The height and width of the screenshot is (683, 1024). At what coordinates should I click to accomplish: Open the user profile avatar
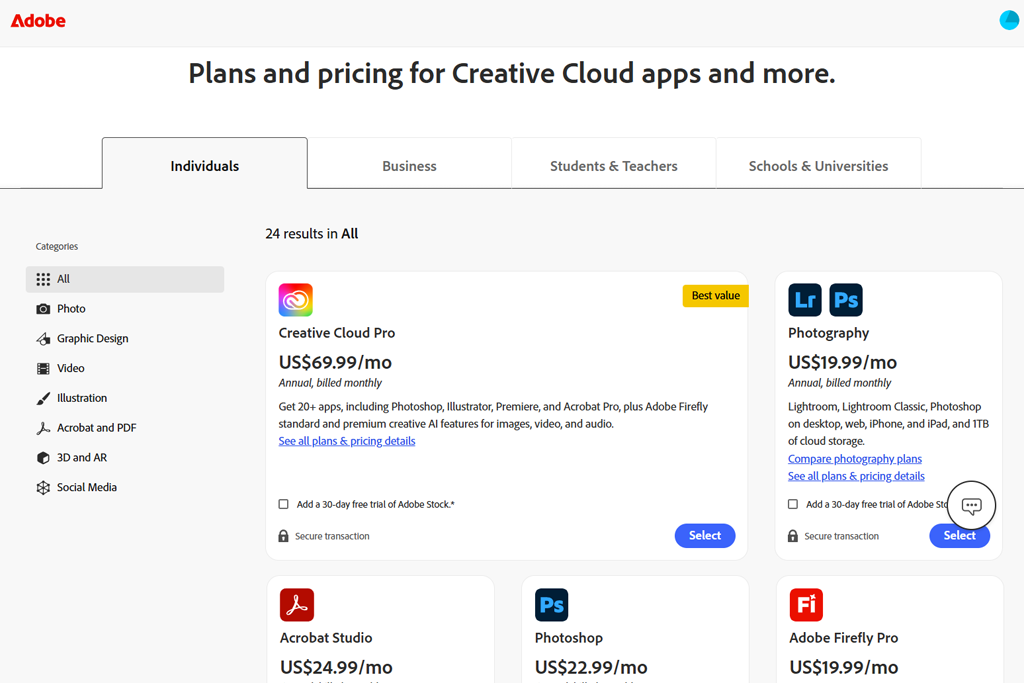point(1009,20)
